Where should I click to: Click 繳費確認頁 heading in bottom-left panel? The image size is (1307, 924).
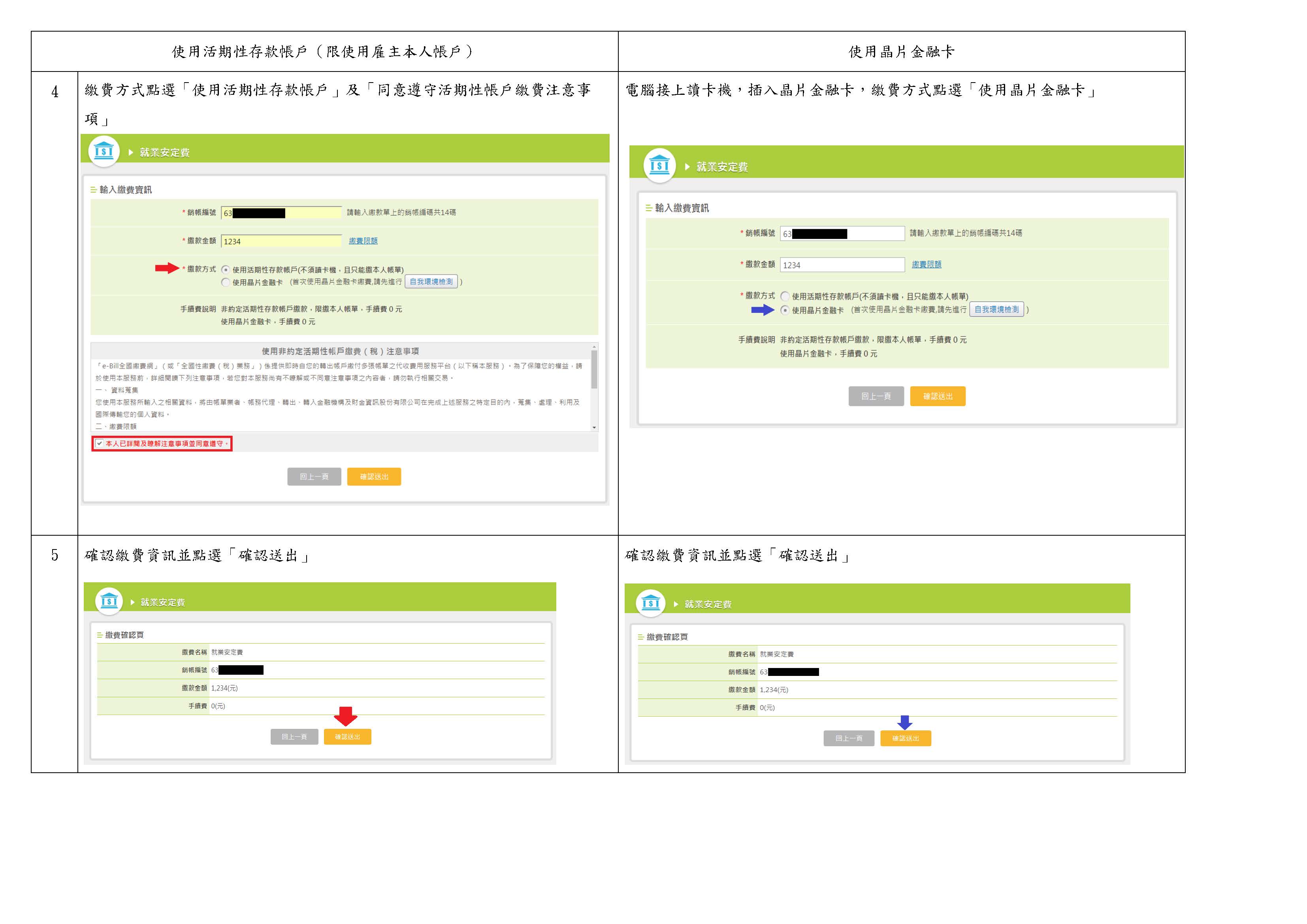click(125, 635)
